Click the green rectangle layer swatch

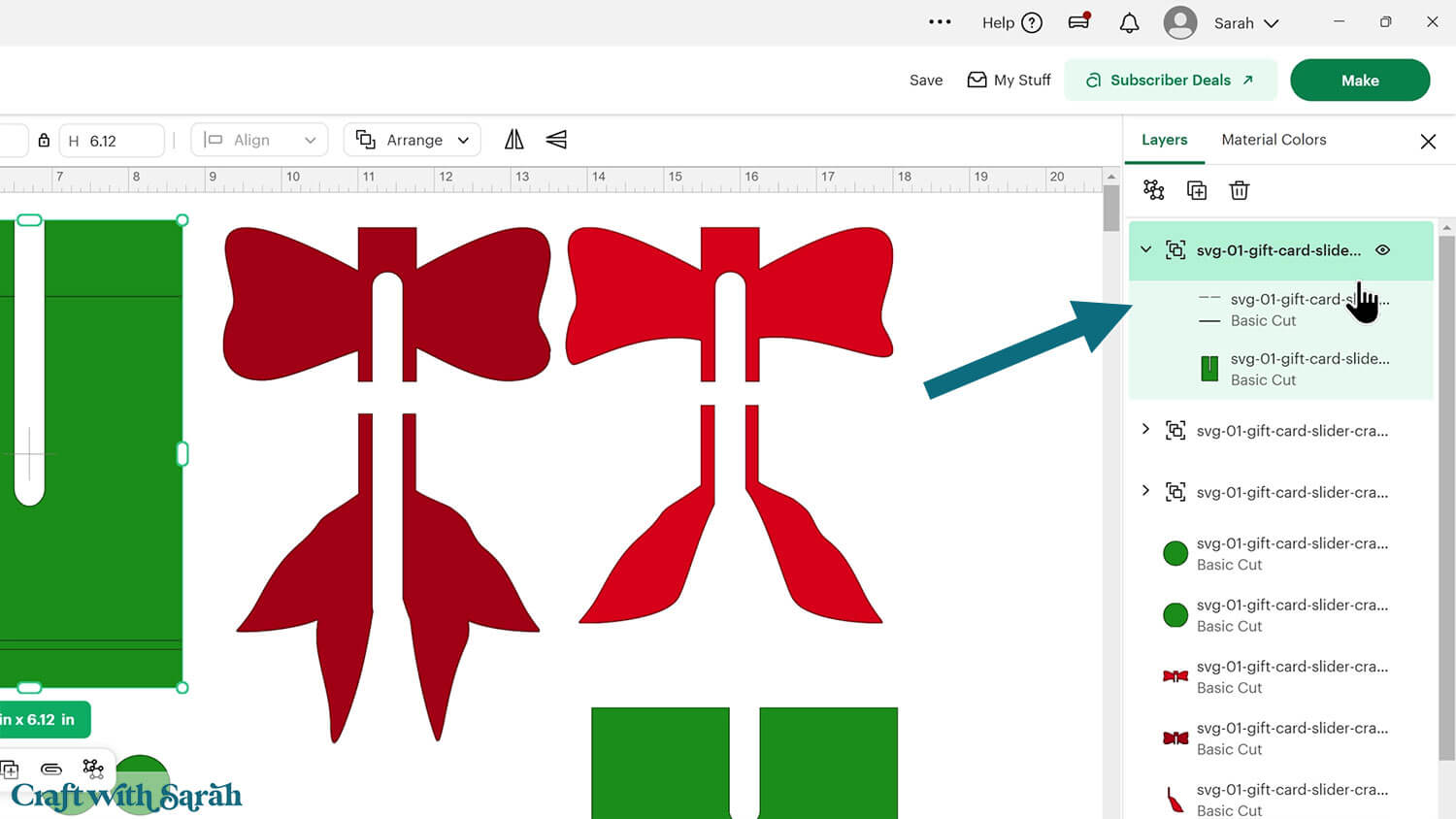(1209, 369)
